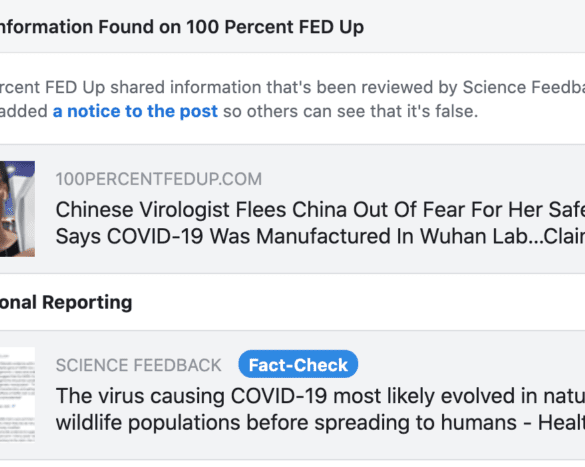The image size is (585, 467).
Task: Open the COVID-19 evolved in nature headline
Action: coord(320,409)
